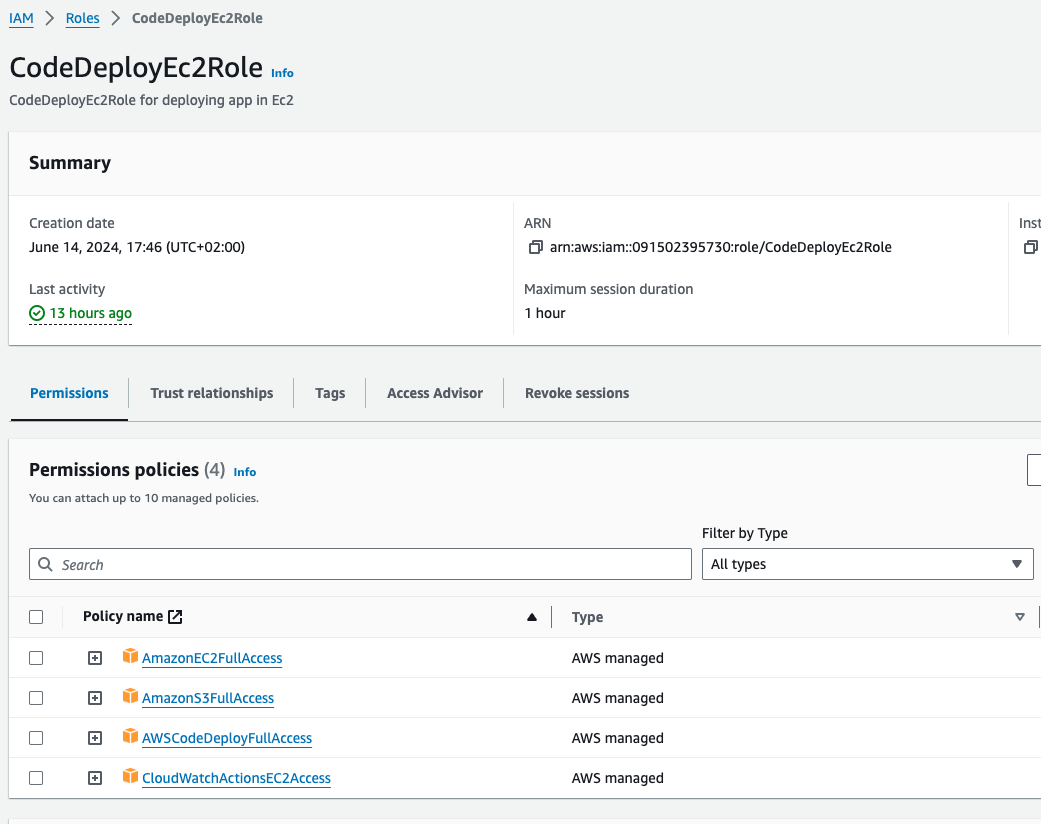Open the Tags tab
This screenshot has width=1041, height=824.
(330, 393)
